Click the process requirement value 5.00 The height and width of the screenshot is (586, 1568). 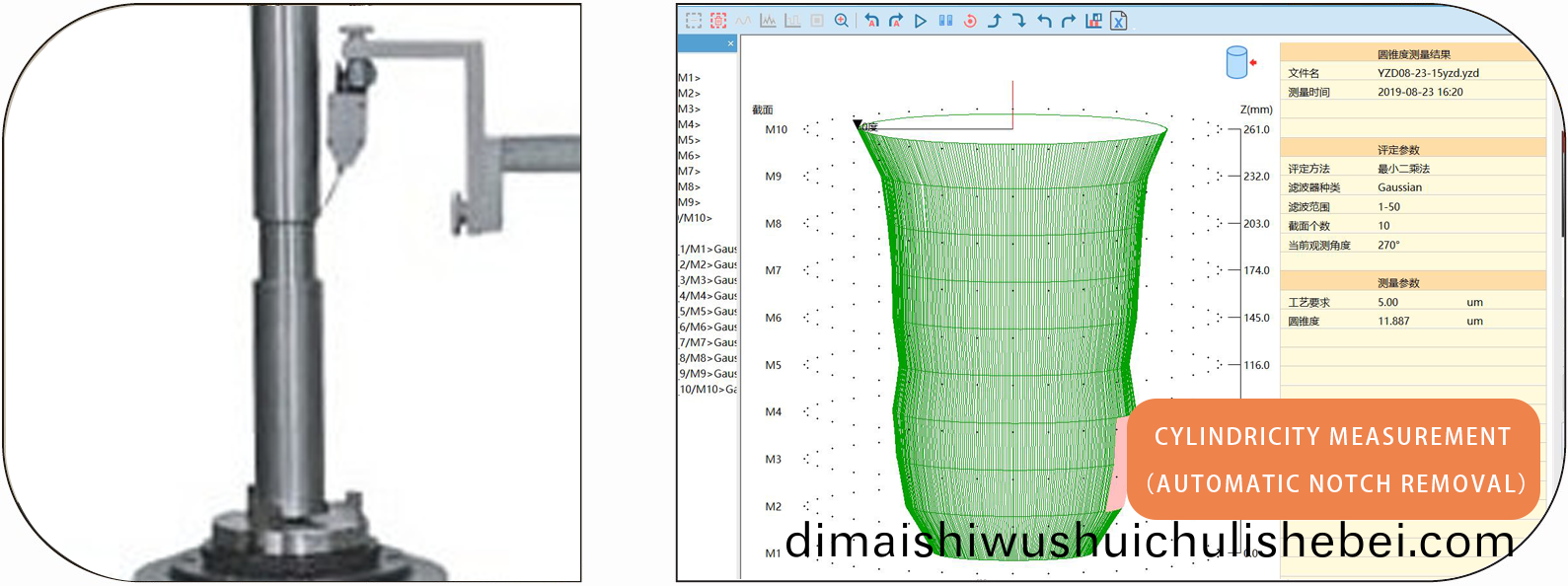1387,303
